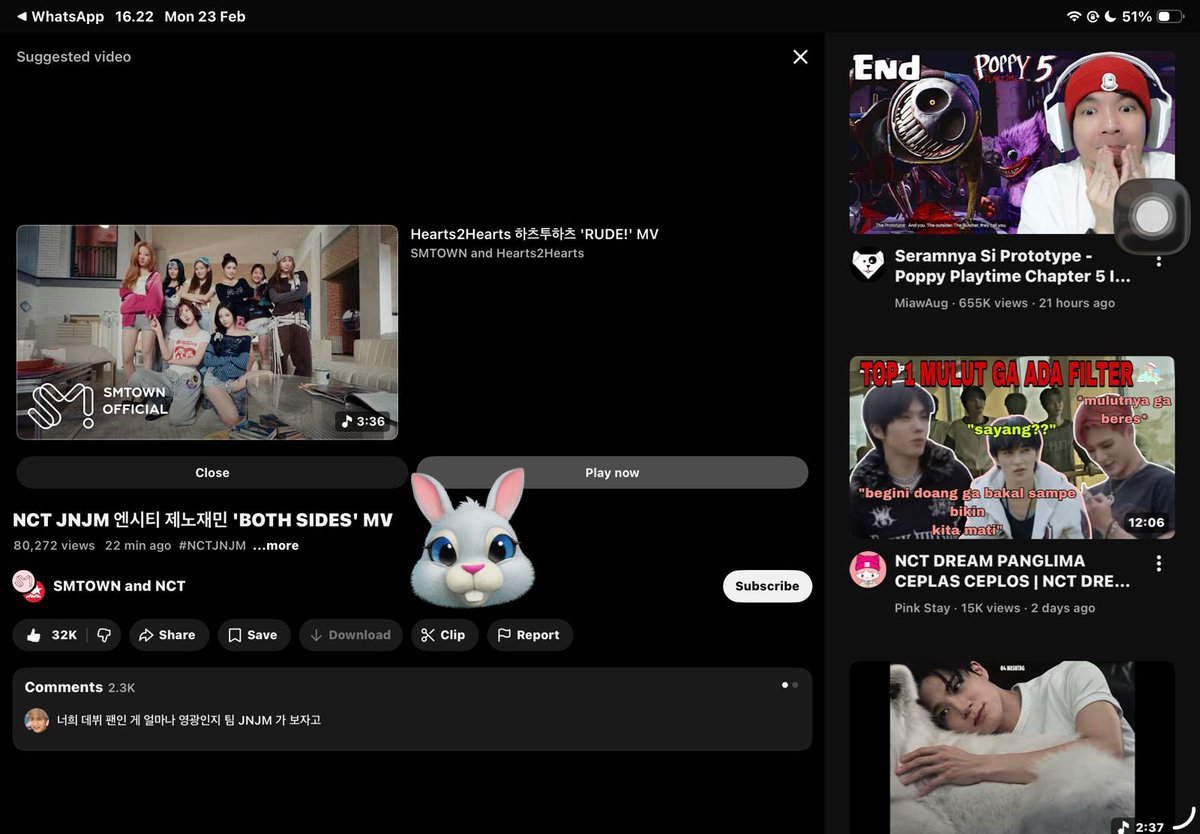The height and width of the screenshot is (834, 1200).
Task: Tap the video title BOTH SIDES MV
Action: coord(202,520)
